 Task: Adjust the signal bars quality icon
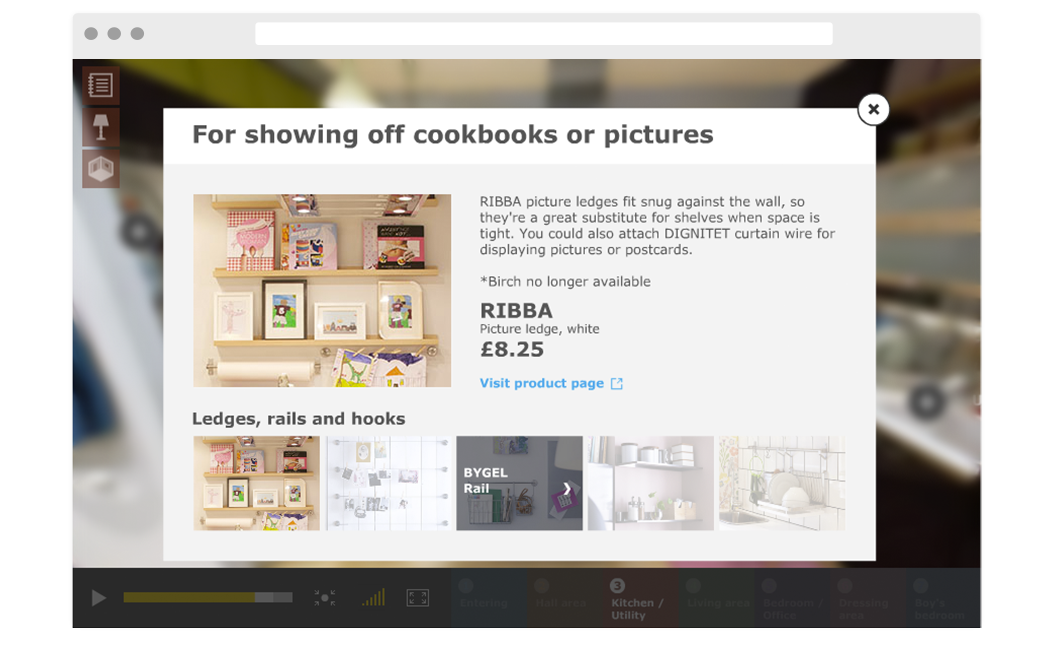point(374,597)
